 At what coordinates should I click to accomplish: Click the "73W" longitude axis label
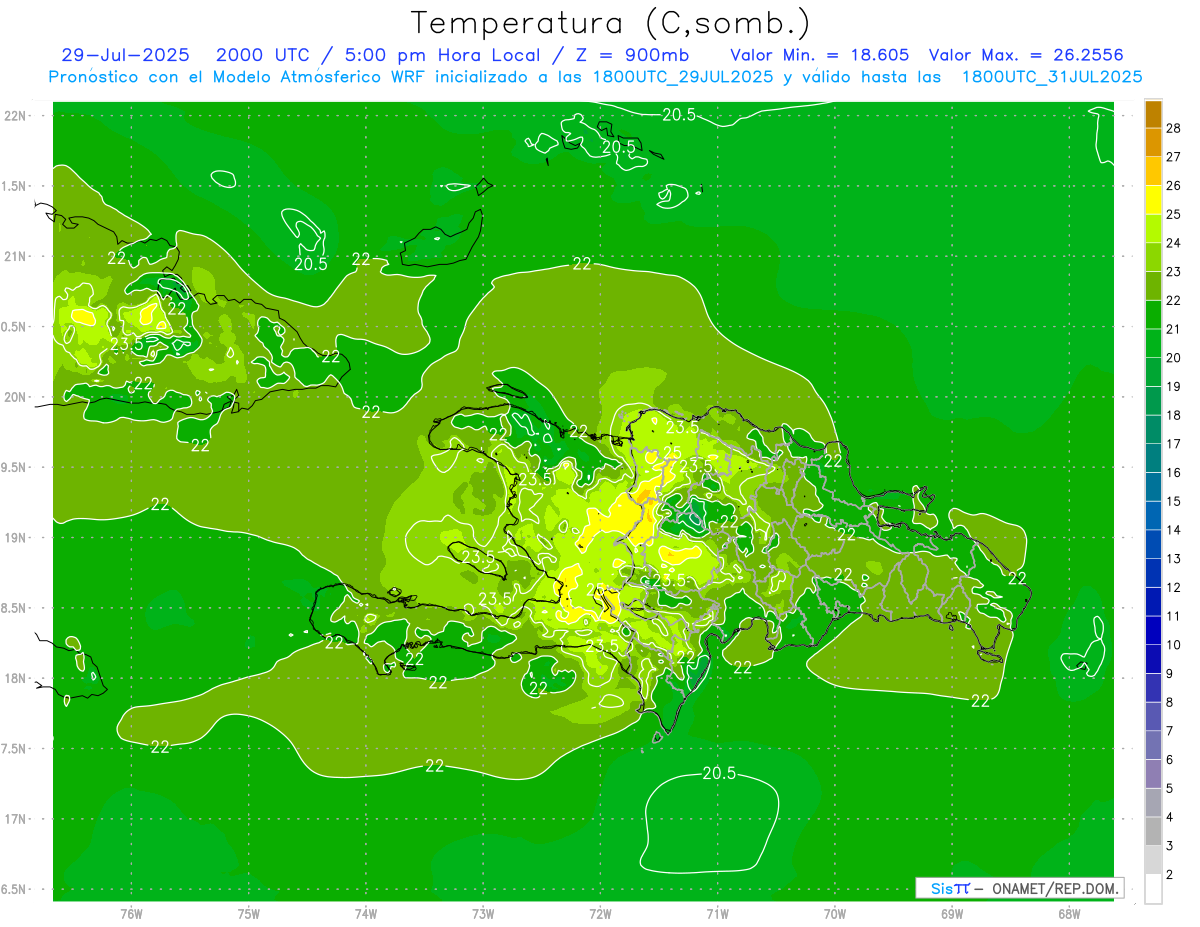point(483,914)
